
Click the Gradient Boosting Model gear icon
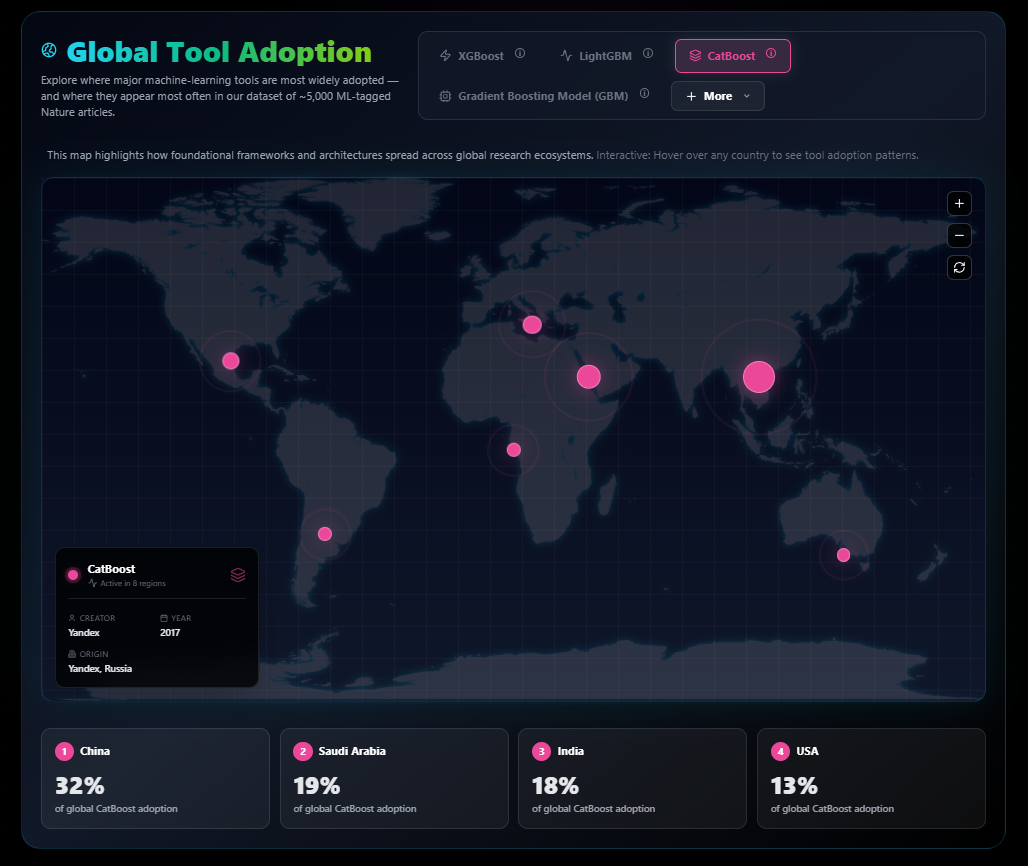[444, 95]
